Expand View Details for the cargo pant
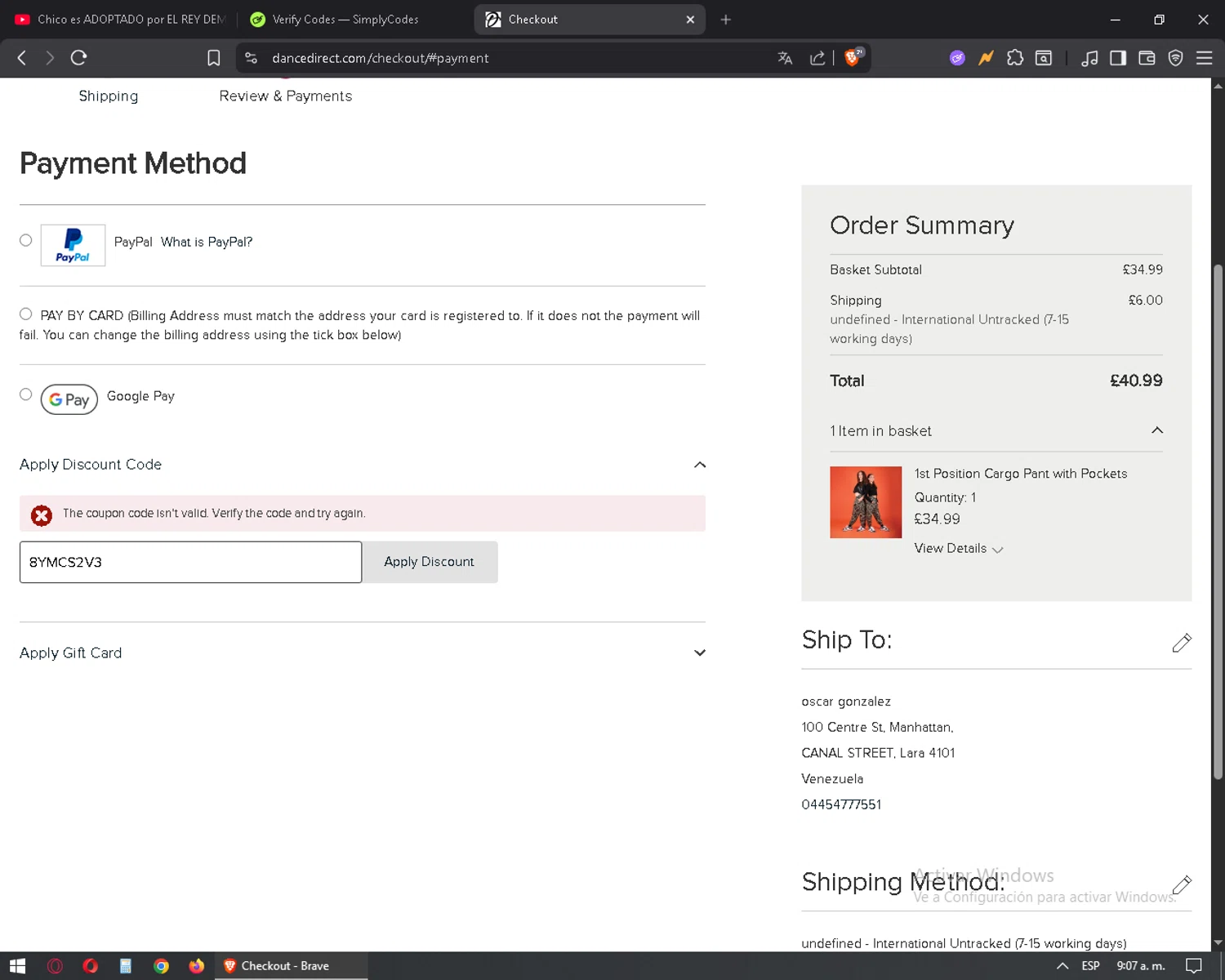This screenshot has width=1225, height=980. tap(958, 548)
